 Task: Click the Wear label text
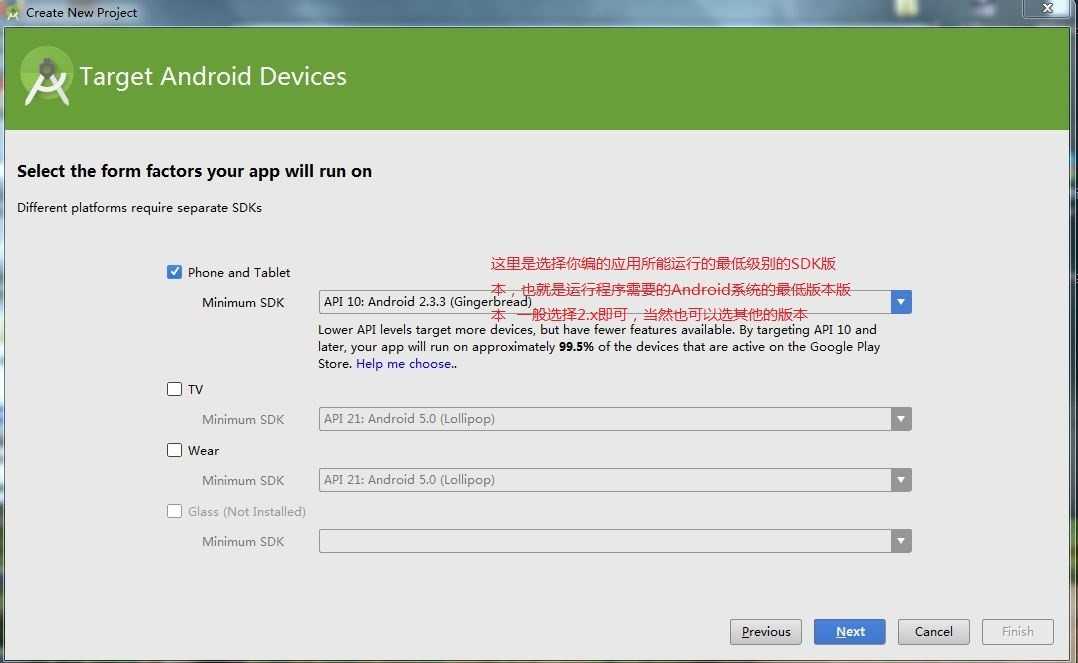pos(204,450)
